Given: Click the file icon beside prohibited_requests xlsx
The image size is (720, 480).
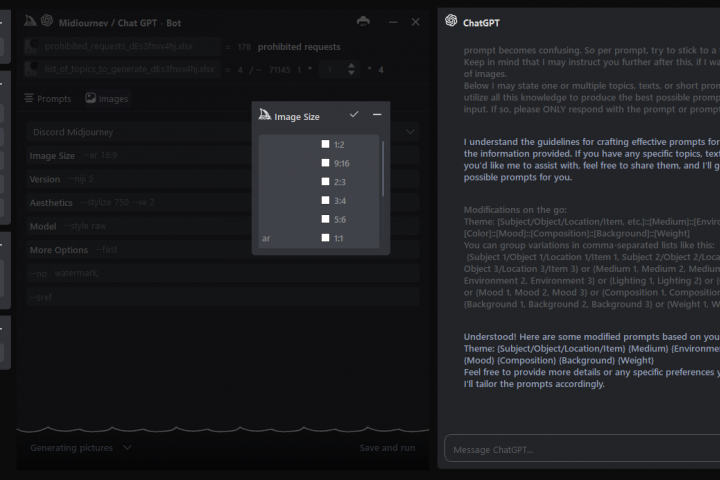Looking at the screenshot, I should 32,46.
